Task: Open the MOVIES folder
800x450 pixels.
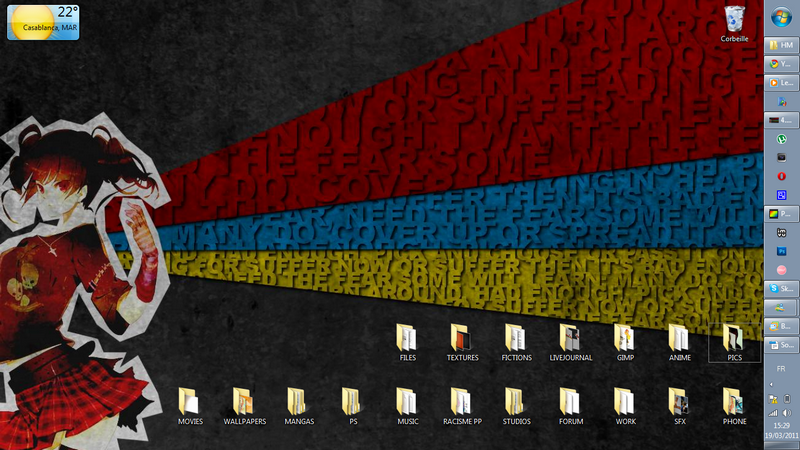Action: 190,407
